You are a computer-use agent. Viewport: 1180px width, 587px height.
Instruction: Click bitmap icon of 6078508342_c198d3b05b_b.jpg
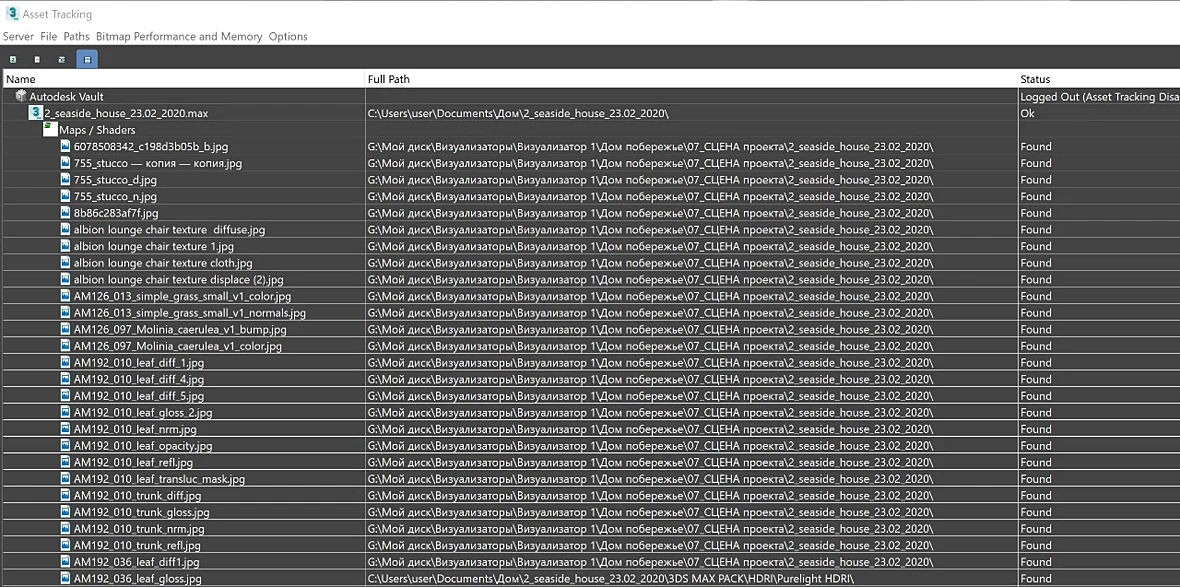[66, 146]
